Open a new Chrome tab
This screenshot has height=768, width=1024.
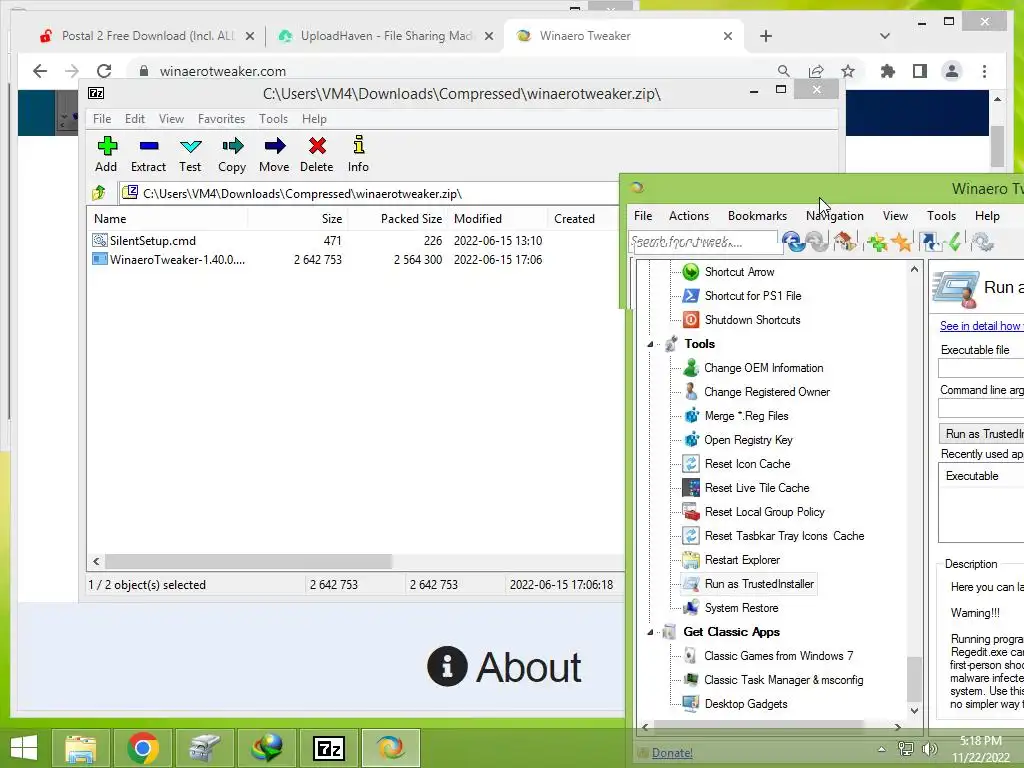[766, 36]
